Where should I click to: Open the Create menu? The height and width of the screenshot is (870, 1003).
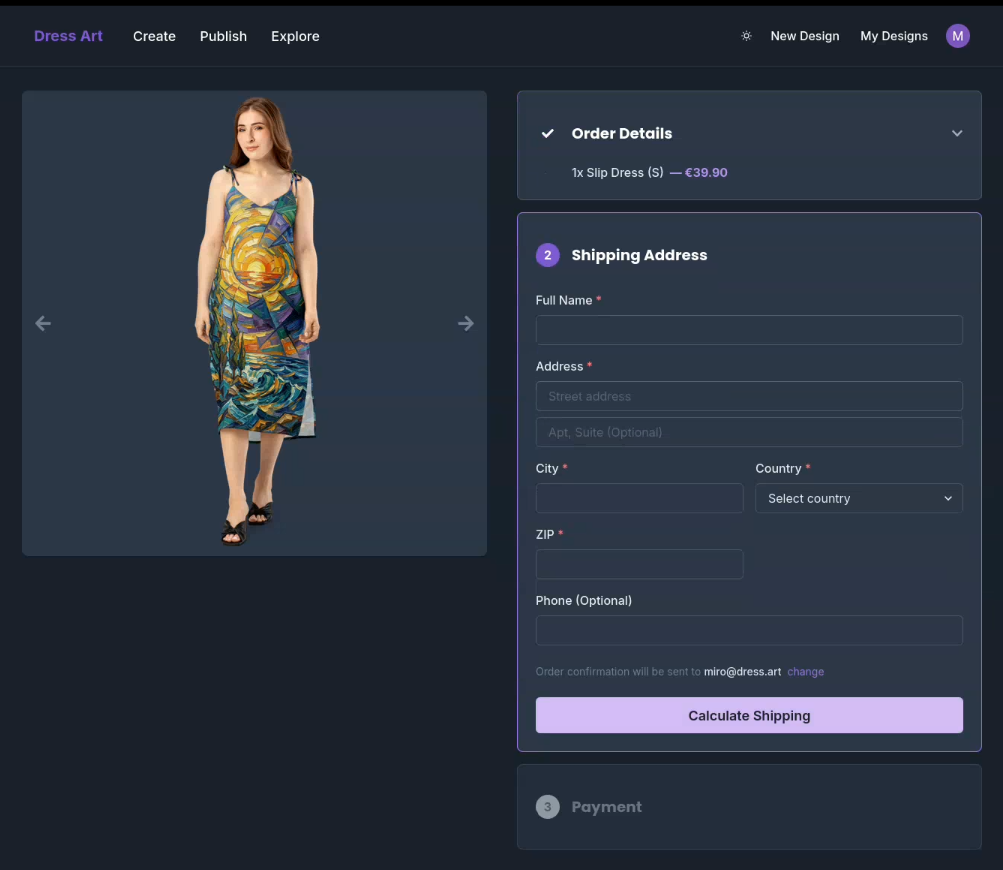pyautogui.click(x=154, y=36)
